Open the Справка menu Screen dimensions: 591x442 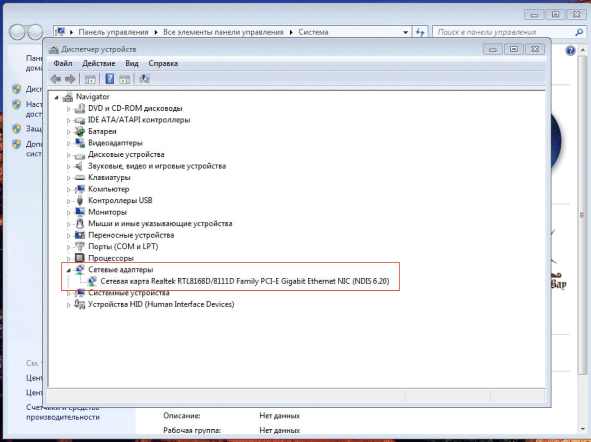(163, 63)
